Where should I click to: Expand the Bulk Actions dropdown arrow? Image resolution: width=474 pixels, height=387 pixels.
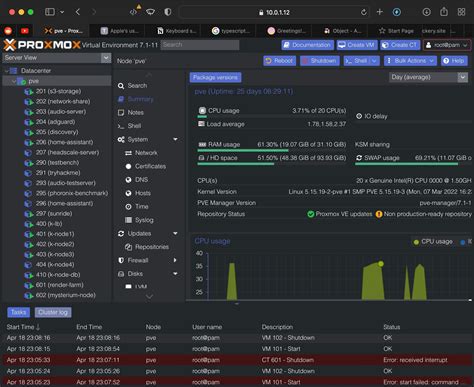click(432, 61)
